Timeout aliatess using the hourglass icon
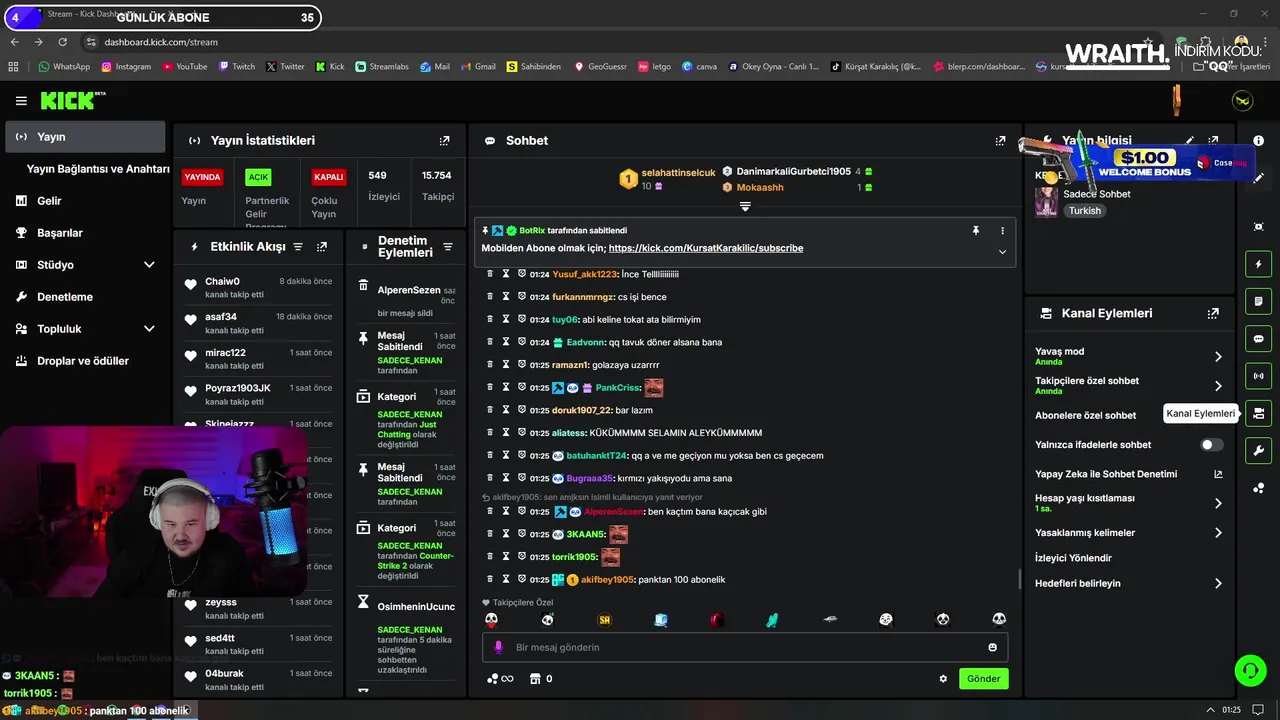Viewport: 1280px width, 720px height. (x=506, y=433)
